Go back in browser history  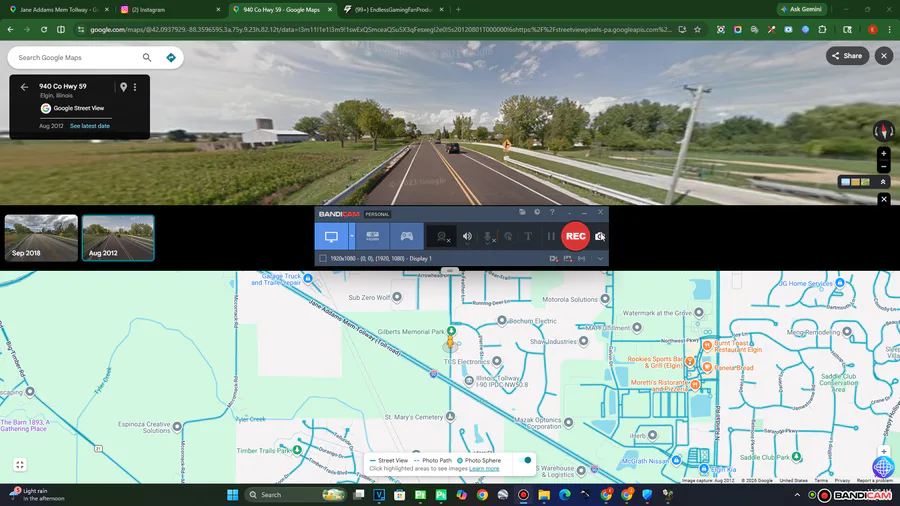[x=10, y=29]
